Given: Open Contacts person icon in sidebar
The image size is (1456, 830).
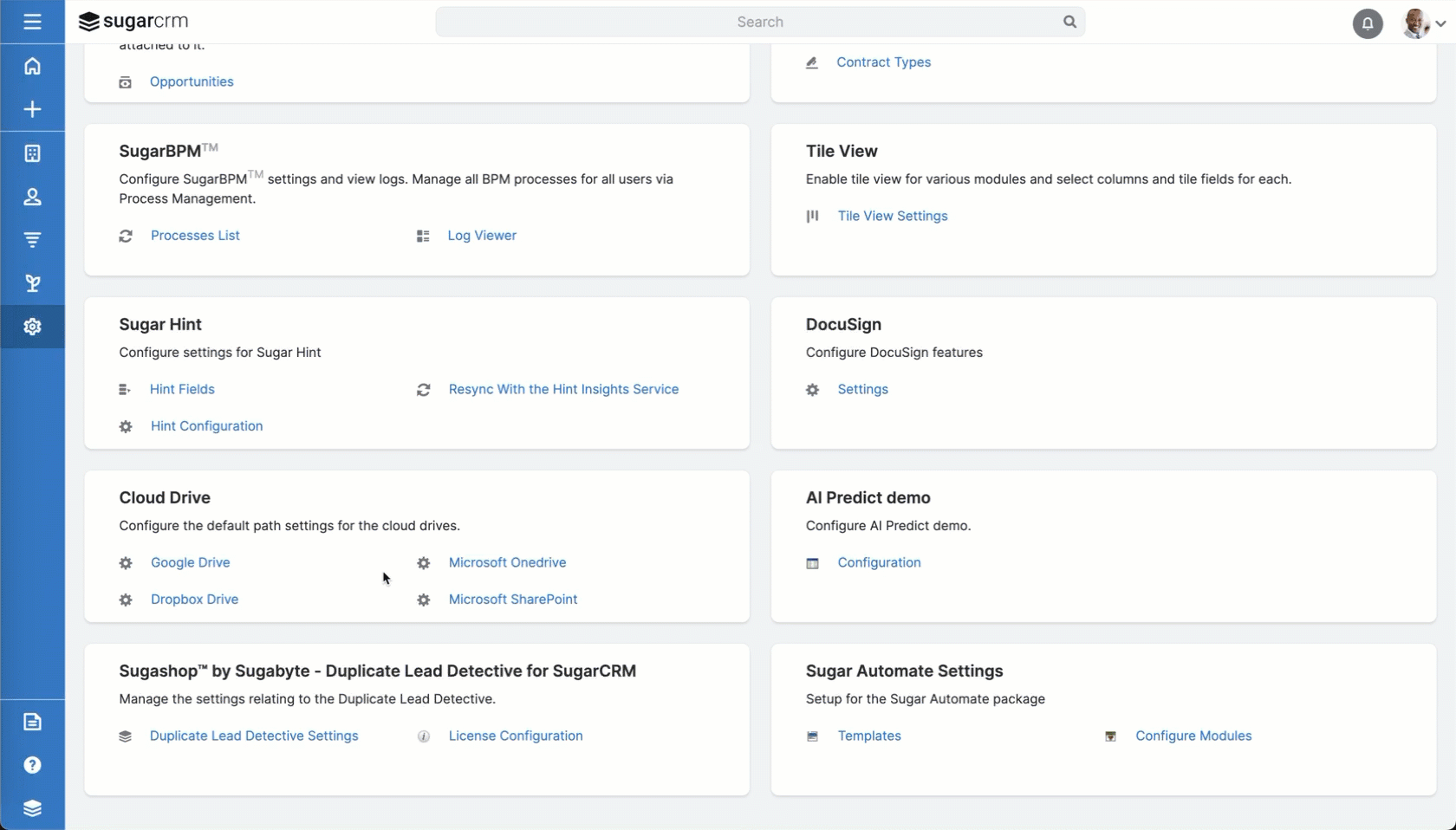Looking at the screenshot, I should pos(32,197).
